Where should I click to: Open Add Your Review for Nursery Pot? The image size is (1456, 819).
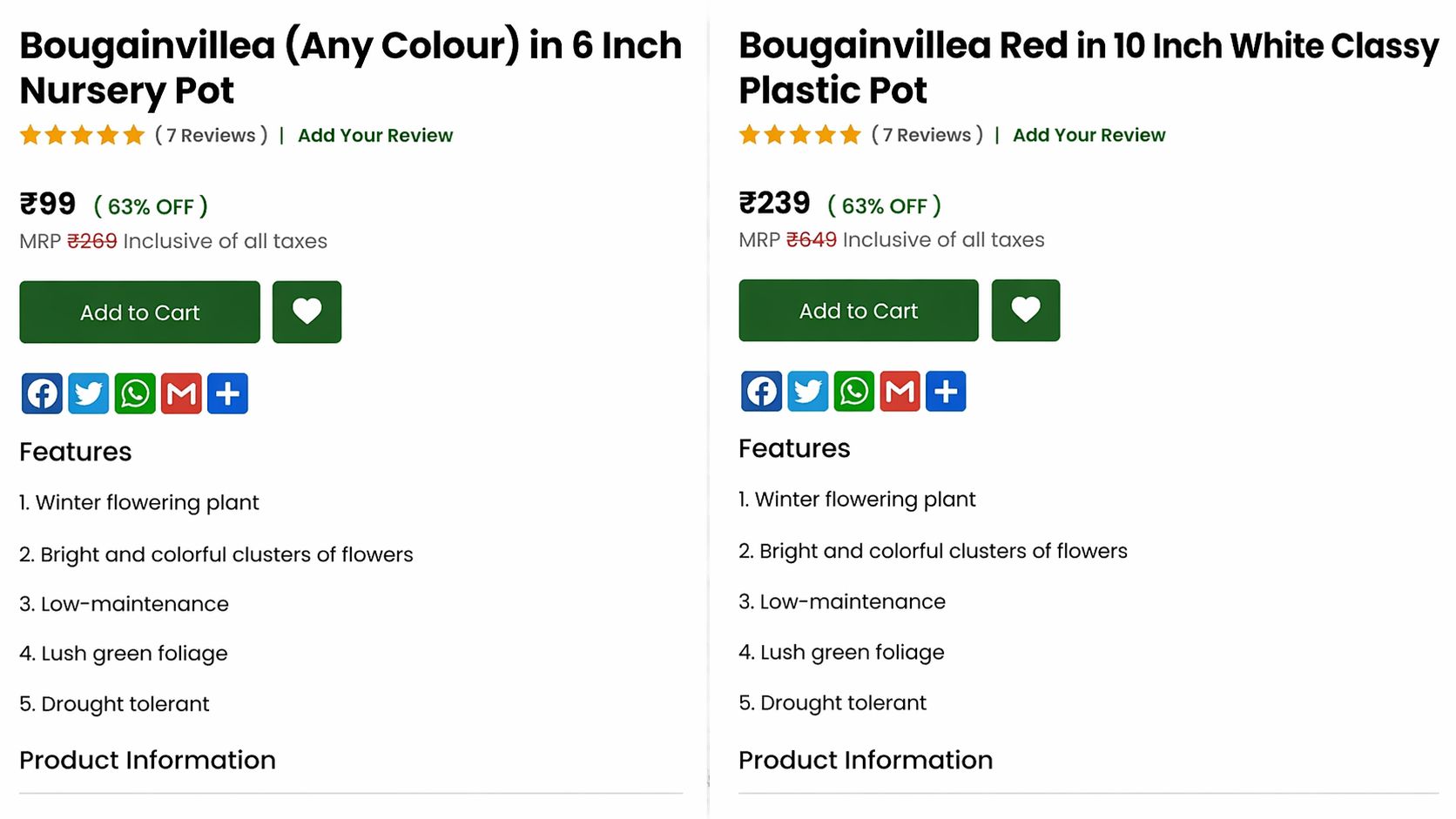click(x=375, y=136)
